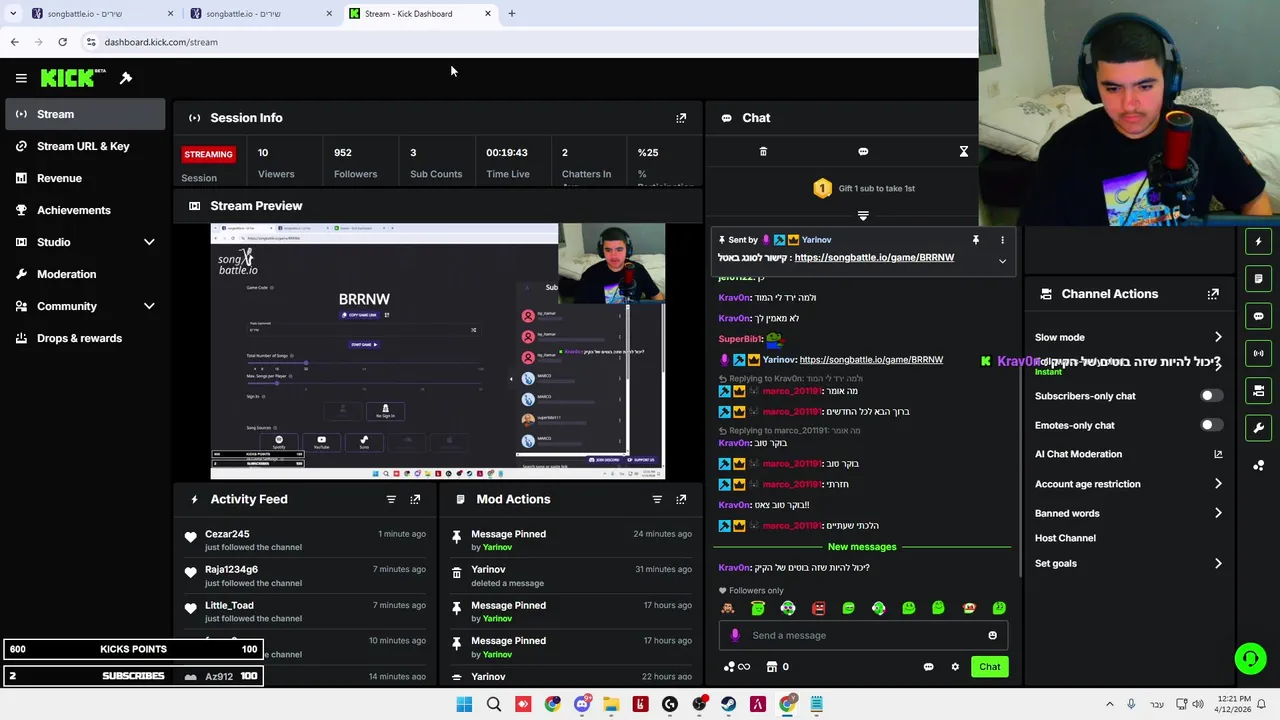Pop out the Activity Feed panel
1280x720 pixels.
click(x=415, y=499)
